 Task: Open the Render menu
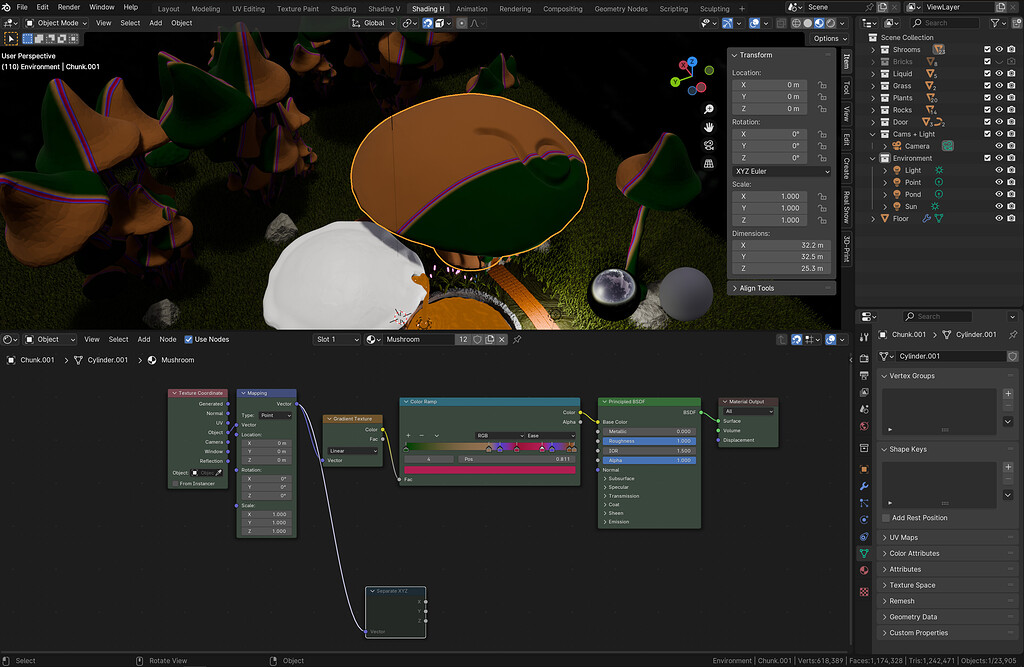68,7
